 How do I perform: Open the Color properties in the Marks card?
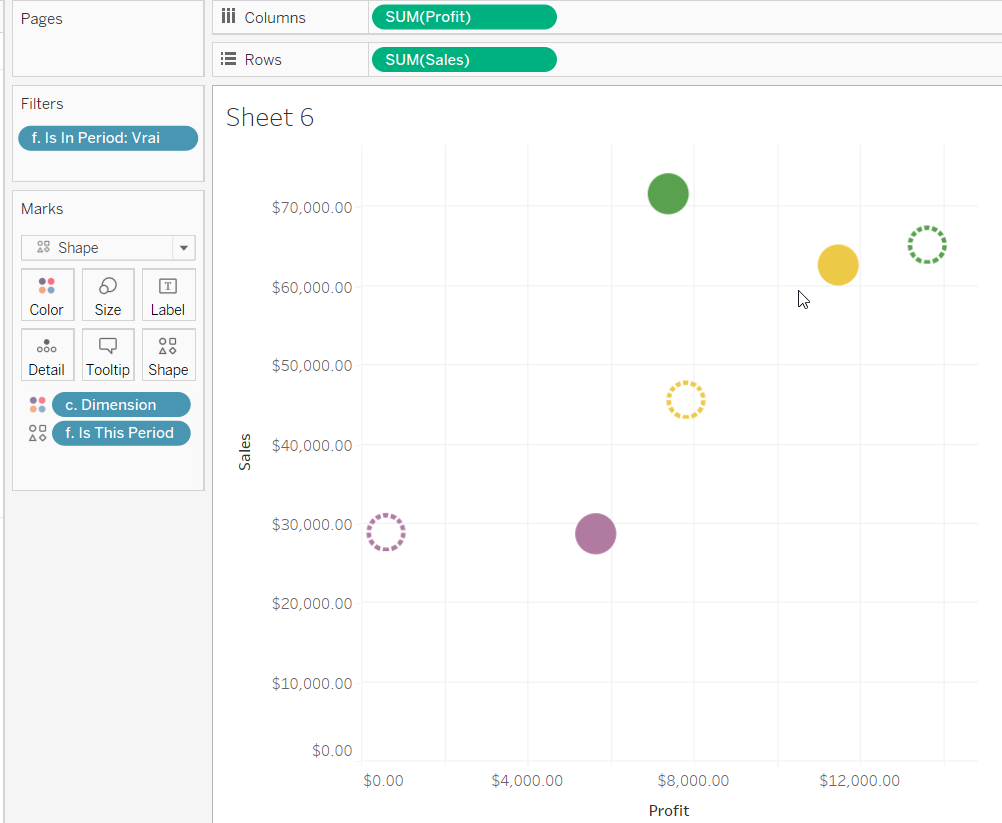point(46,294)
